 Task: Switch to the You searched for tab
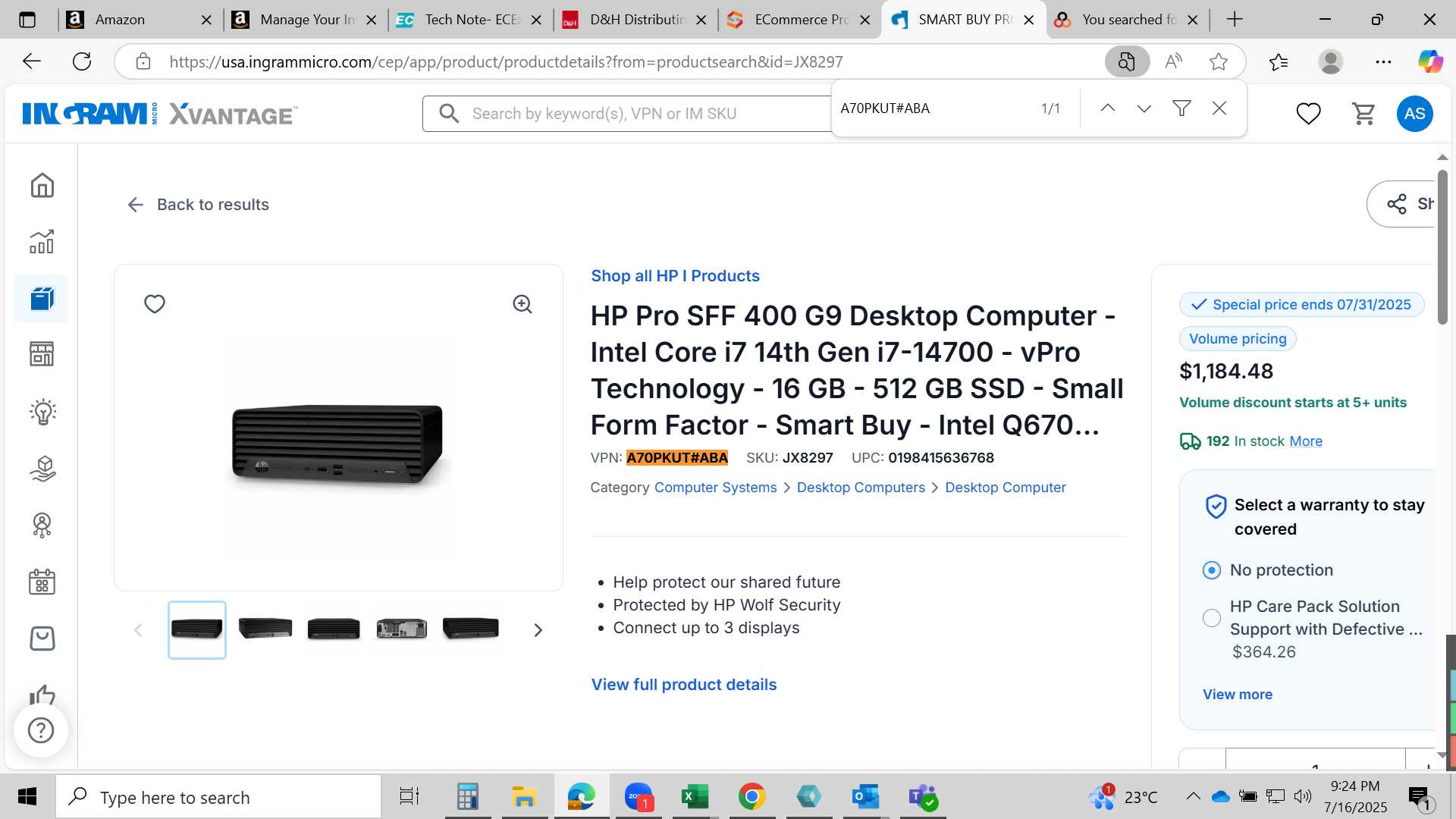(x=1128, y=20)
